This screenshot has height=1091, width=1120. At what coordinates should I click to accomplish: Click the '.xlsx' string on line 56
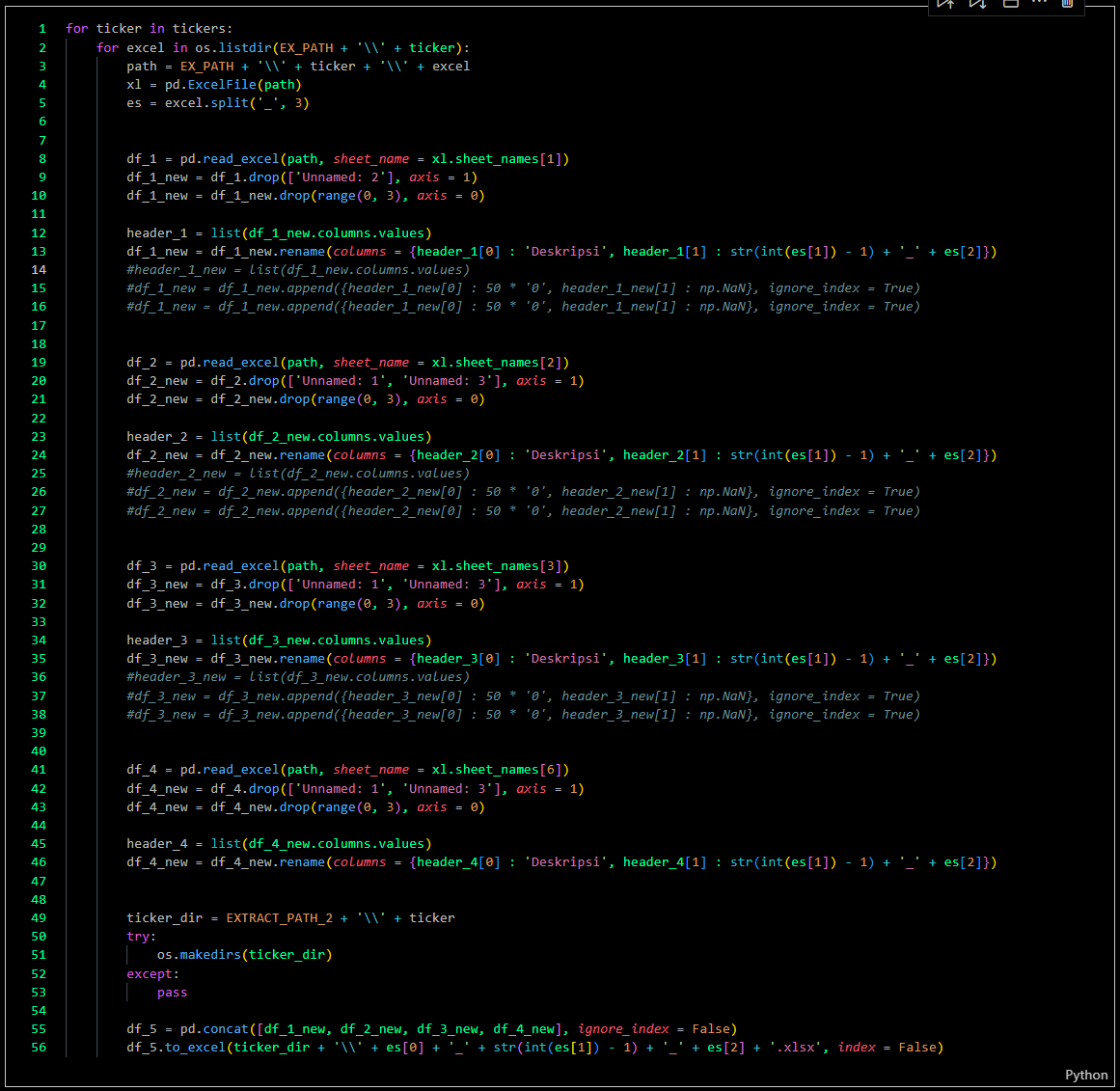tap(795, 1048)
